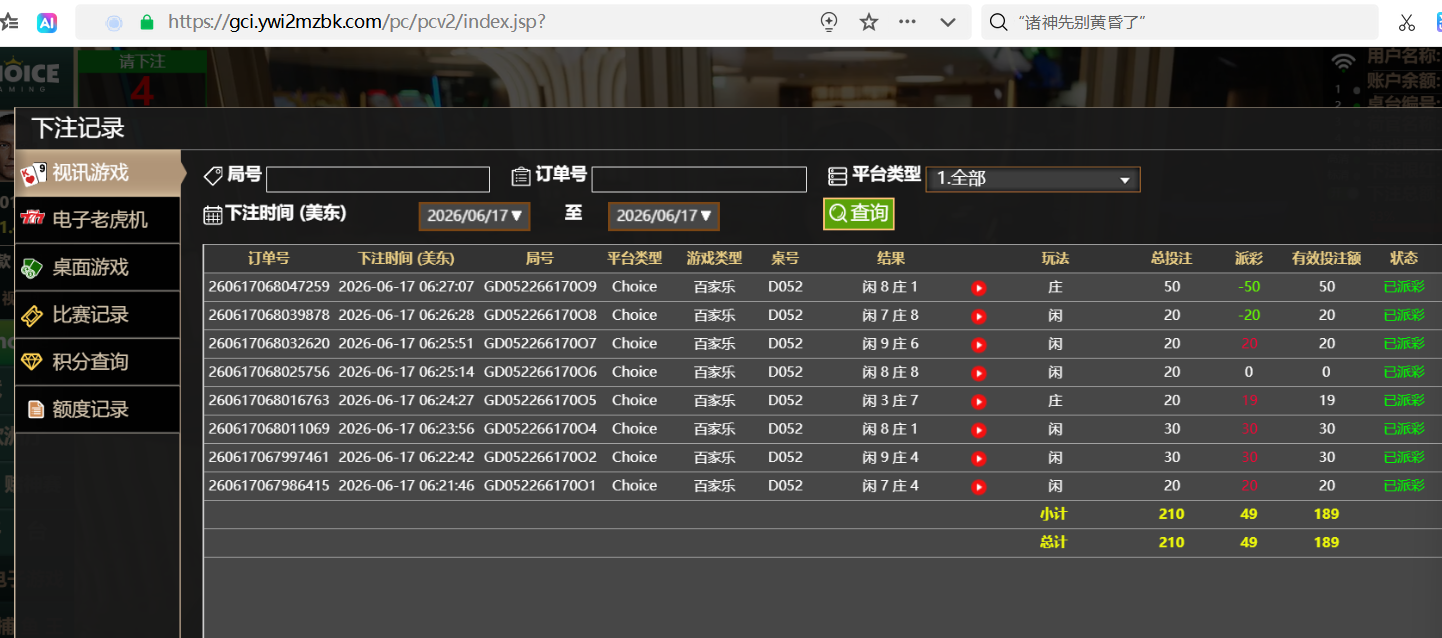The width and height of the screenshot is (1442, 638).
Task: Click order number 260617068025756
Action: point(269,372)
